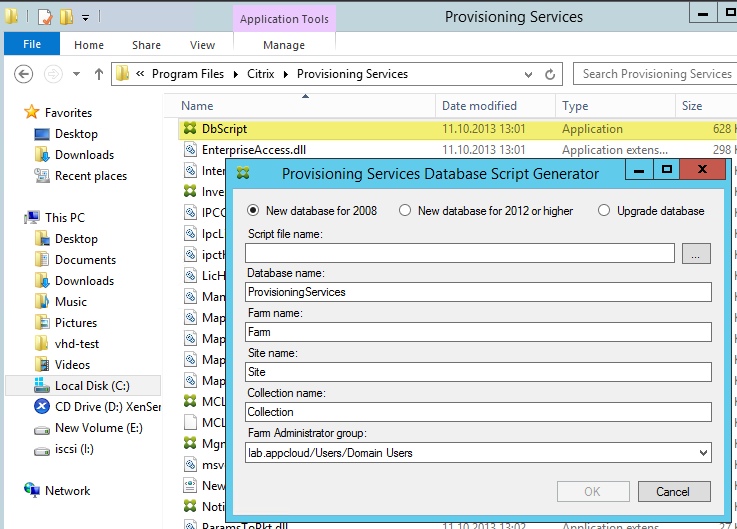Open Documents folder under This PC
This screenshot has width=737, height=529.
[x=85, y=260]
